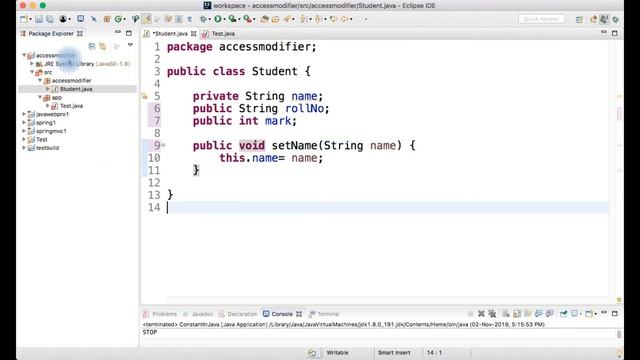Click the Back navigation arrow icon
The height and width of the screenshot is (360, 640).
[x=345, y=19]
